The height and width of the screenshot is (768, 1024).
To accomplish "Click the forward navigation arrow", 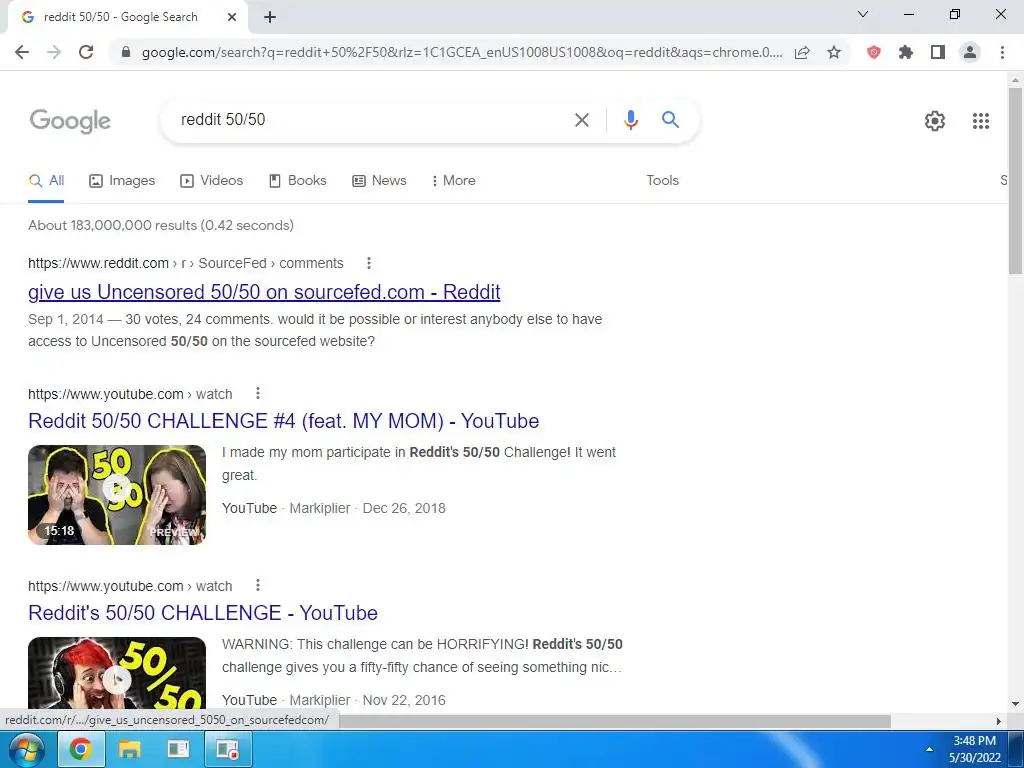I will (54, 52).
